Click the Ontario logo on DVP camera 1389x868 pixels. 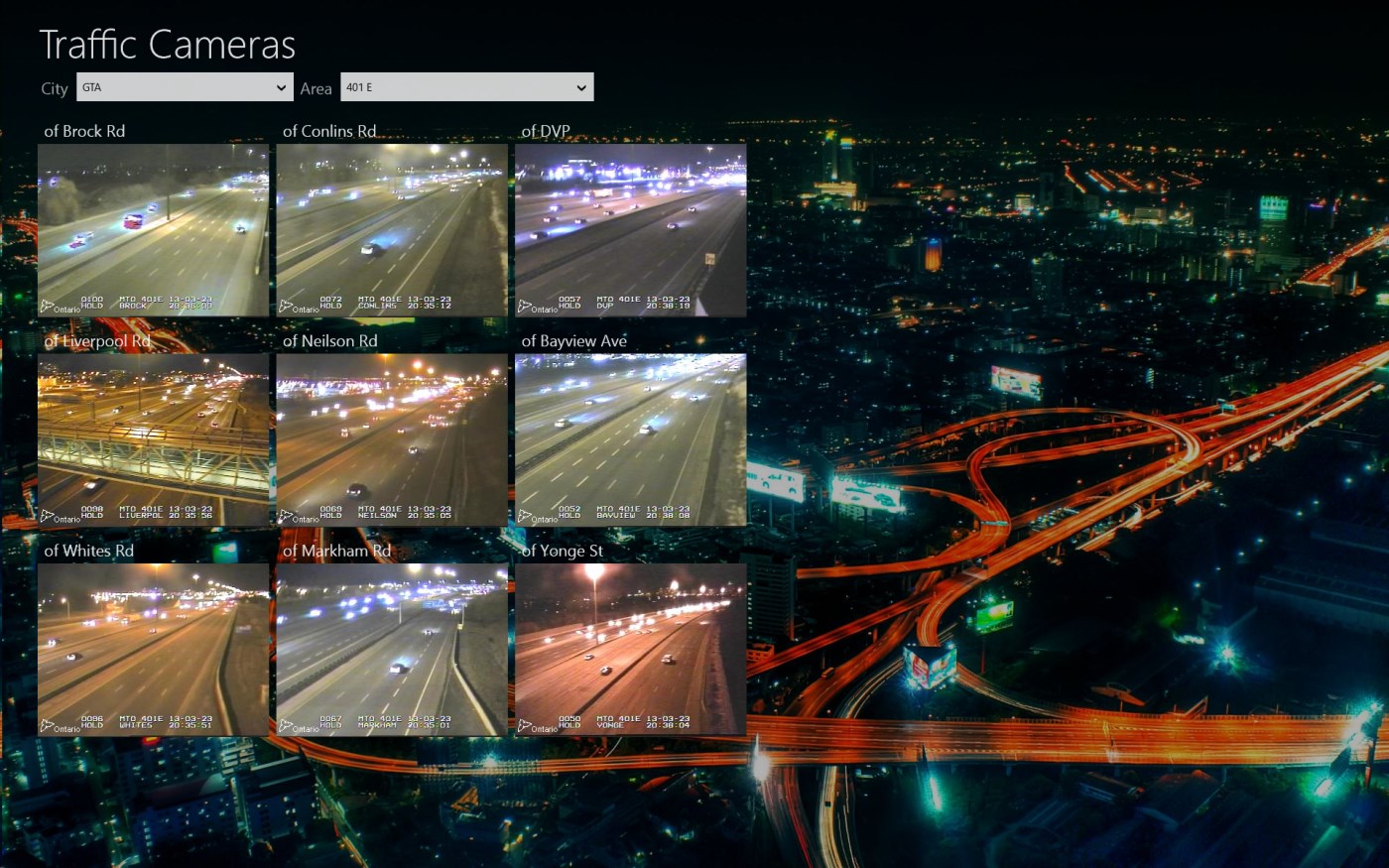pyautogui.click(x=538, y=308)
